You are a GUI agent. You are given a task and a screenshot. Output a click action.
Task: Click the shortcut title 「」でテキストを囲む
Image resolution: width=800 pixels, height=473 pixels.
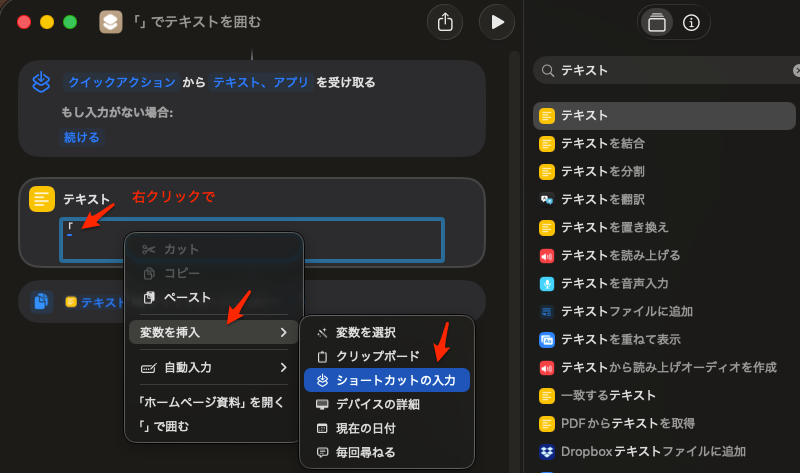(197, 22)
